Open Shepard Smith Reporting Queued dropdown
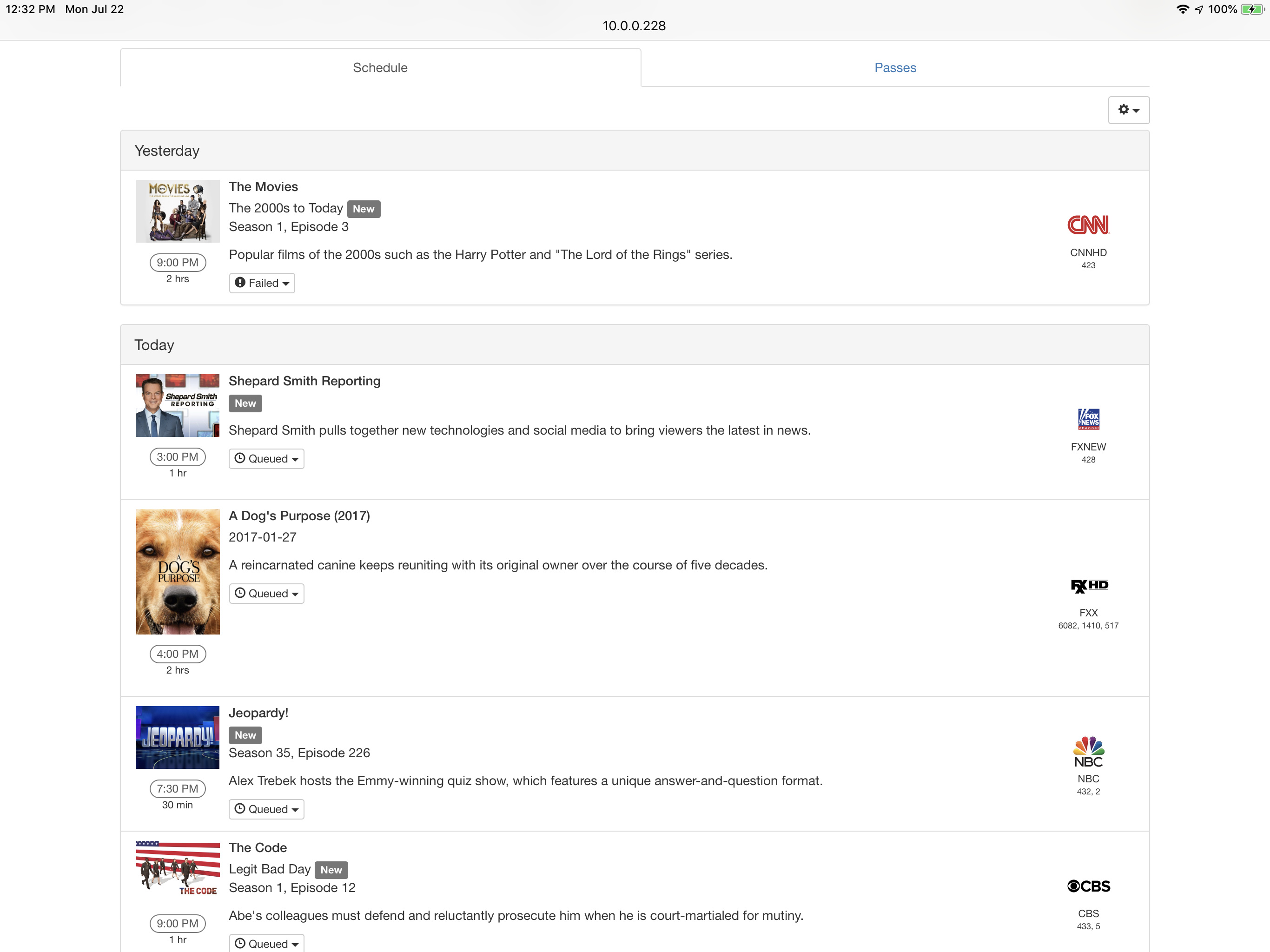Viewport: 1270px width, 952px height. (x=266, y=459)
